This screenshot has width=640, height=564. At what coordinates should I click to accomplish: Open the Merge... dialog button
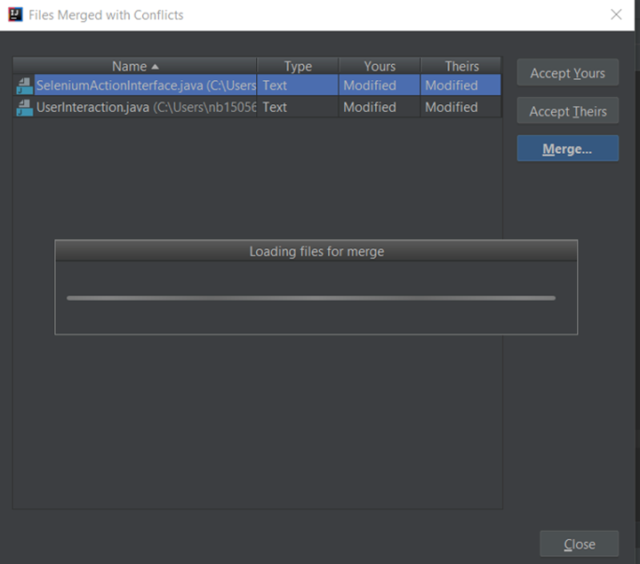[567, 149]
